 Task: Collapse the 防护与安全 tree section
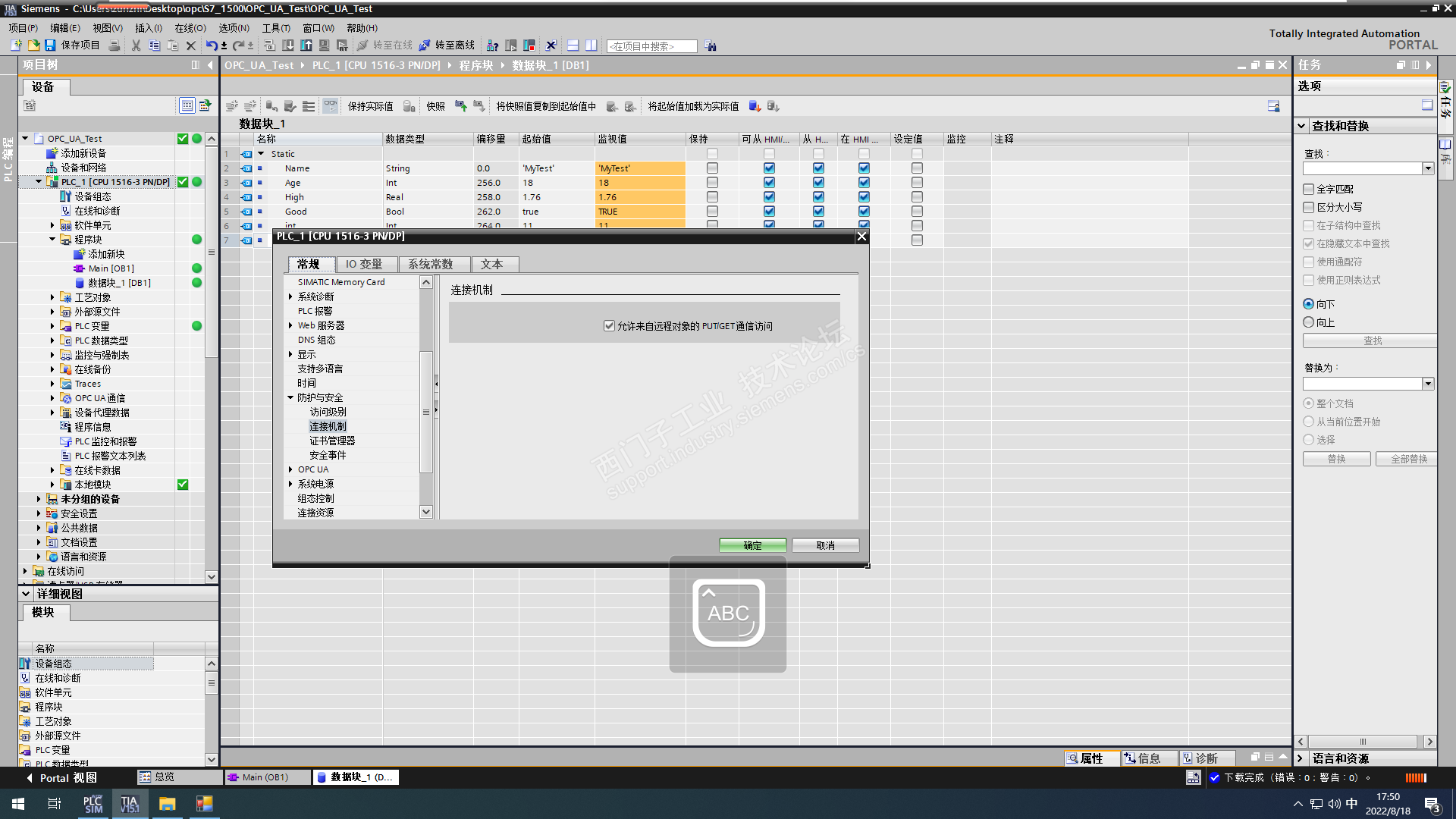[290, 397]
